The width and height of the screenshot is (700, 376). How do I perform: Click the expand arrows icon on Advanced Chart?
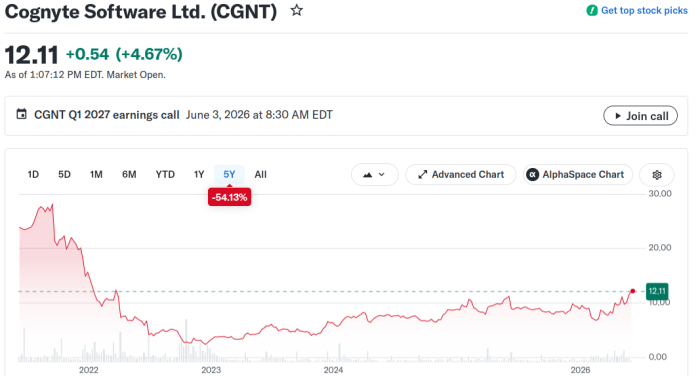pyautogui.click(x=422, y=175)
